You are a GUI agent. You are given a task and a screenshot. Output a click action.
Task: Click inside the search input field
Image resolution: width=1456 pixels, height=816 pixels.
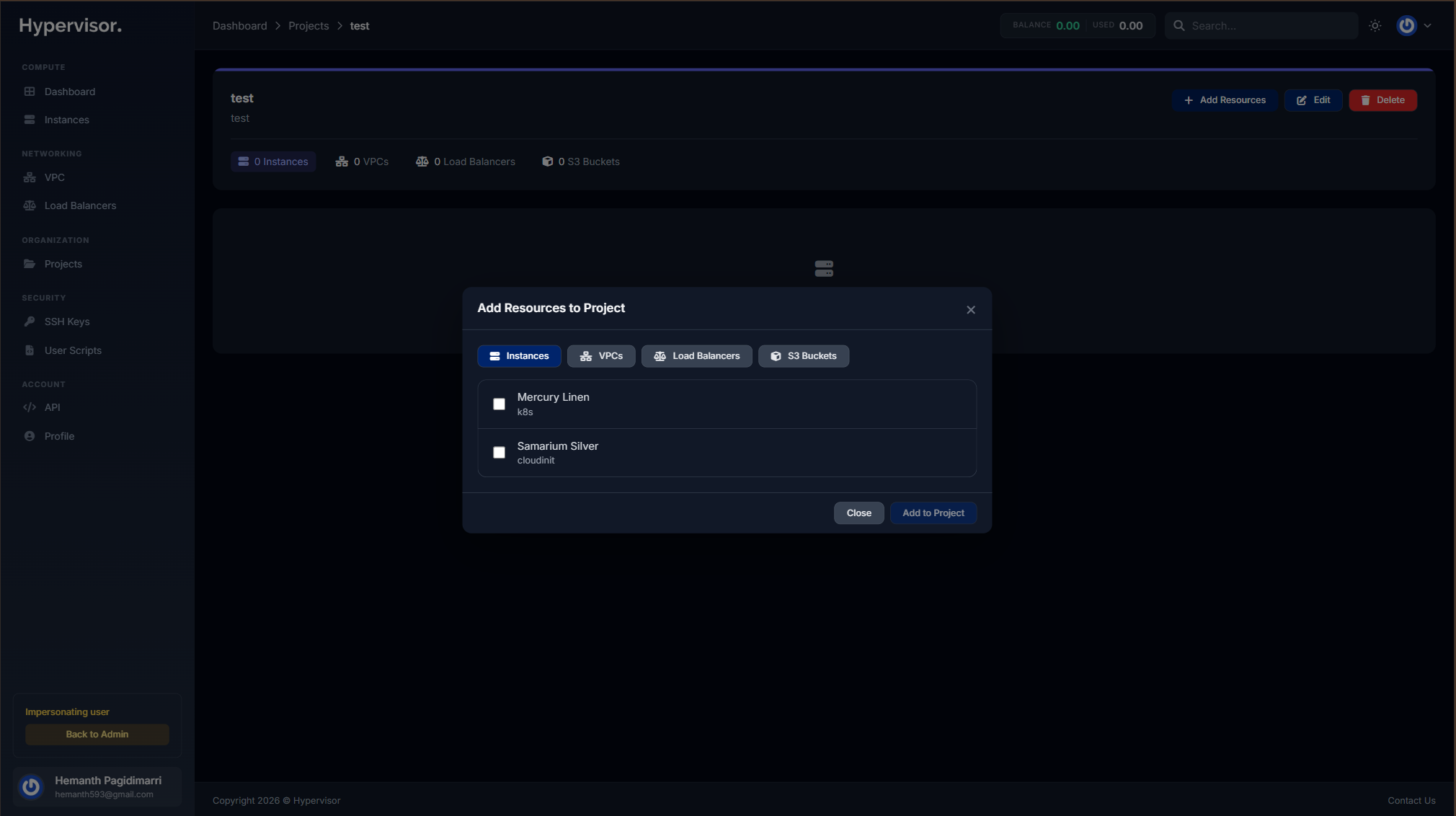click(x=1269, y=25)
